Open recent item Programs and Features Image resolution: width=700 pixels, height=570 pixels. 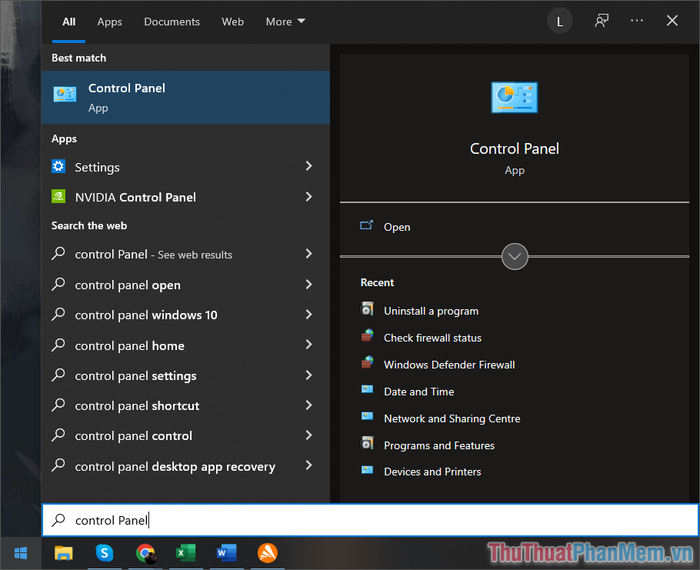point(439,445)
